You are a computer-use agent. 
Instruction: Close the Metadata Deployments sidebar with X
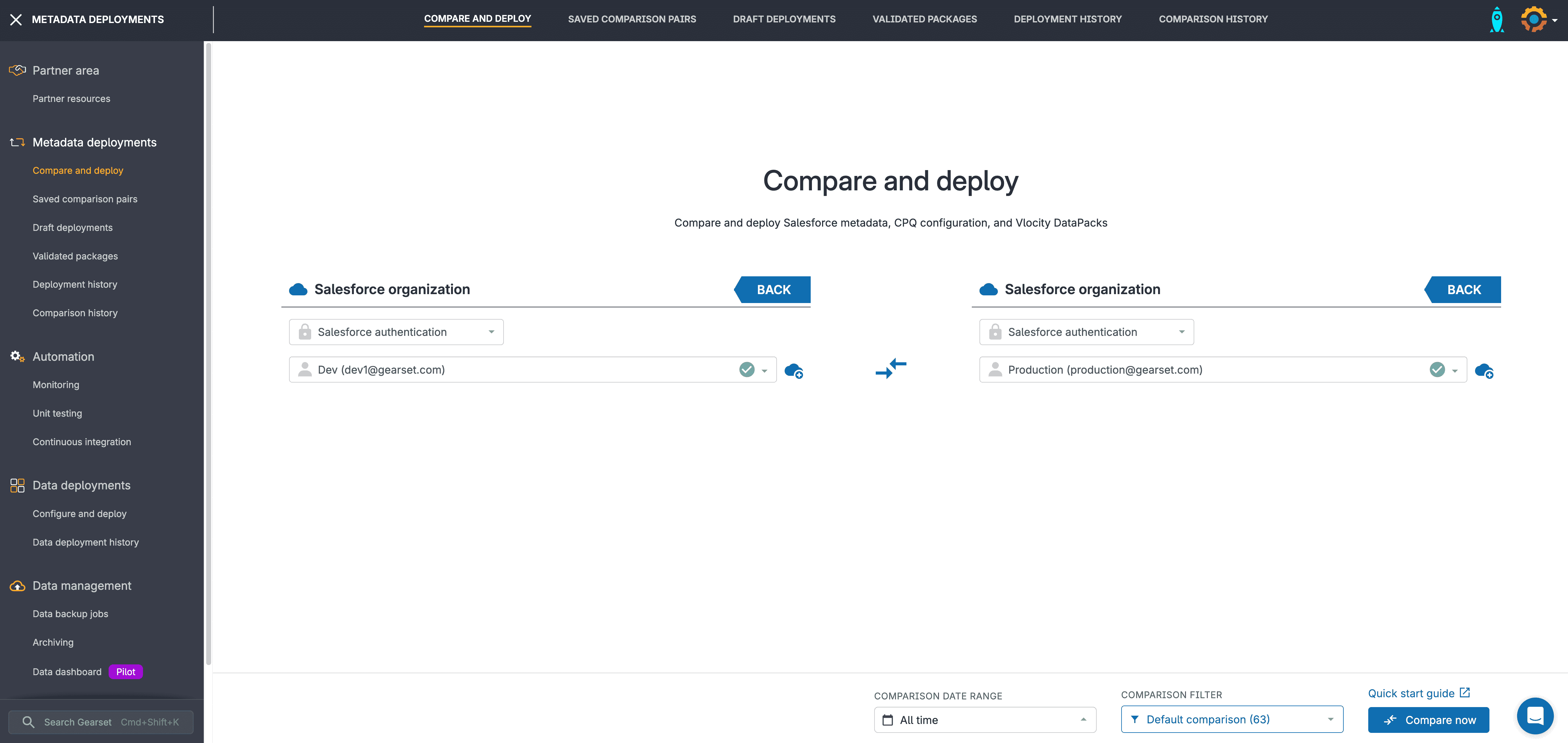point(16,19)
